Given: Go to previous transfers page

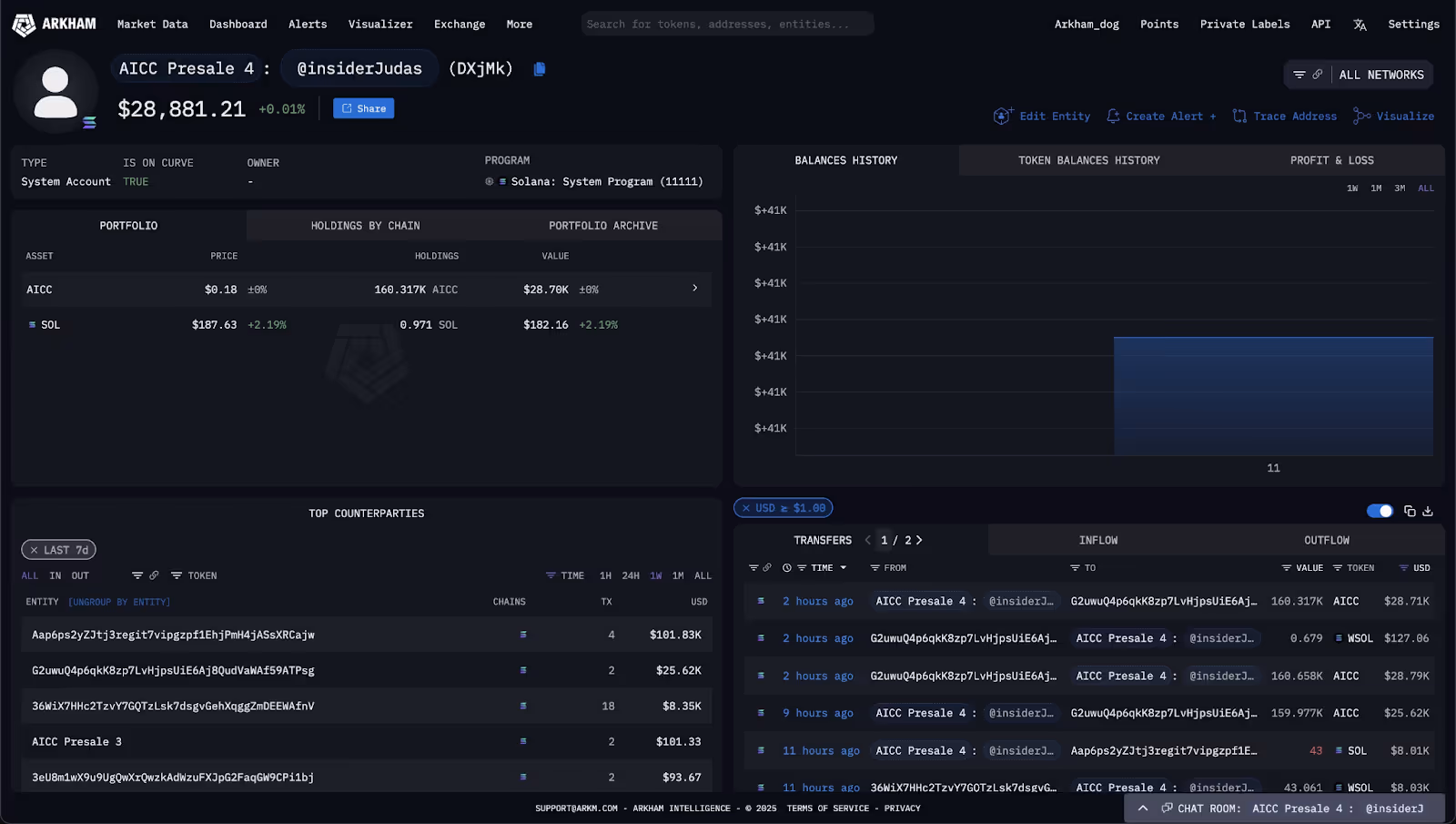Looking at the screenshot, I should click(868, 540).
